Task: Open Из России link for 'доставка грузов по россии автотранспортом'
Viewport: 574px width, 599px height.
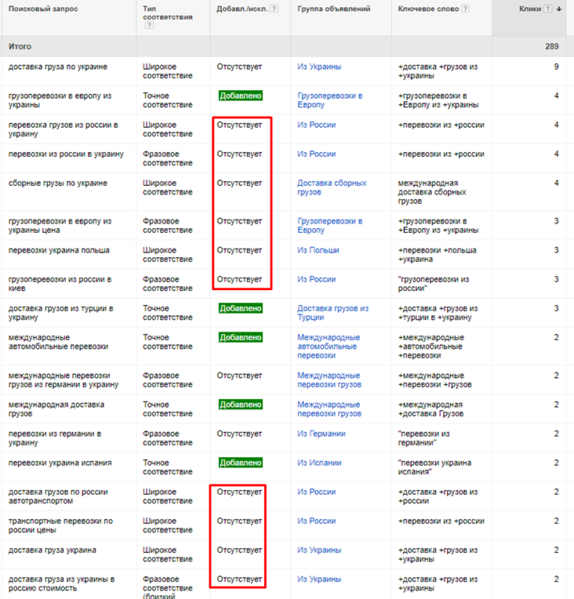Action: click(317, 492)
